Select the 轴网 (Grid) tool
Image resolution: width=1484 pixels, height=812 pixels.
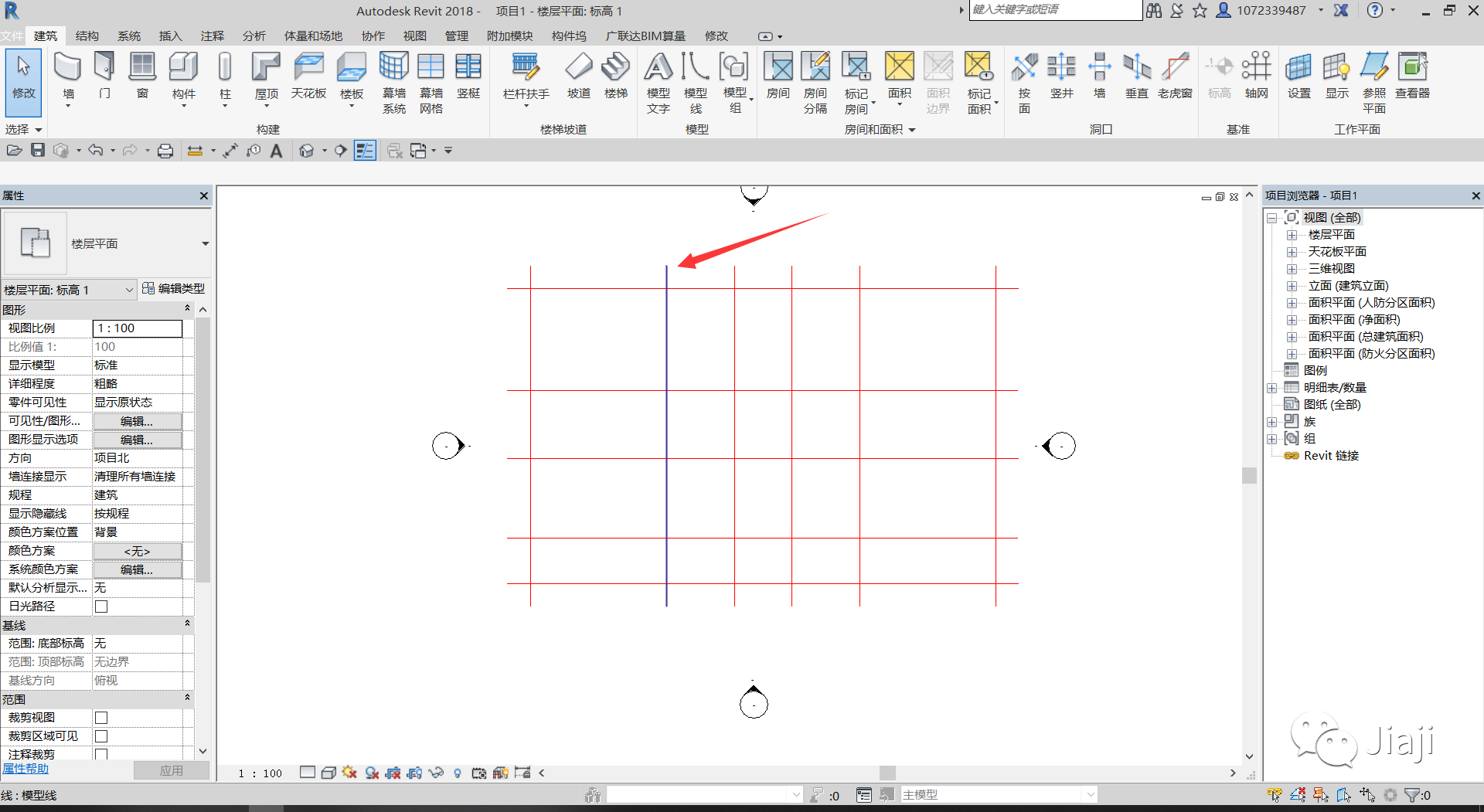(1257, 76)
